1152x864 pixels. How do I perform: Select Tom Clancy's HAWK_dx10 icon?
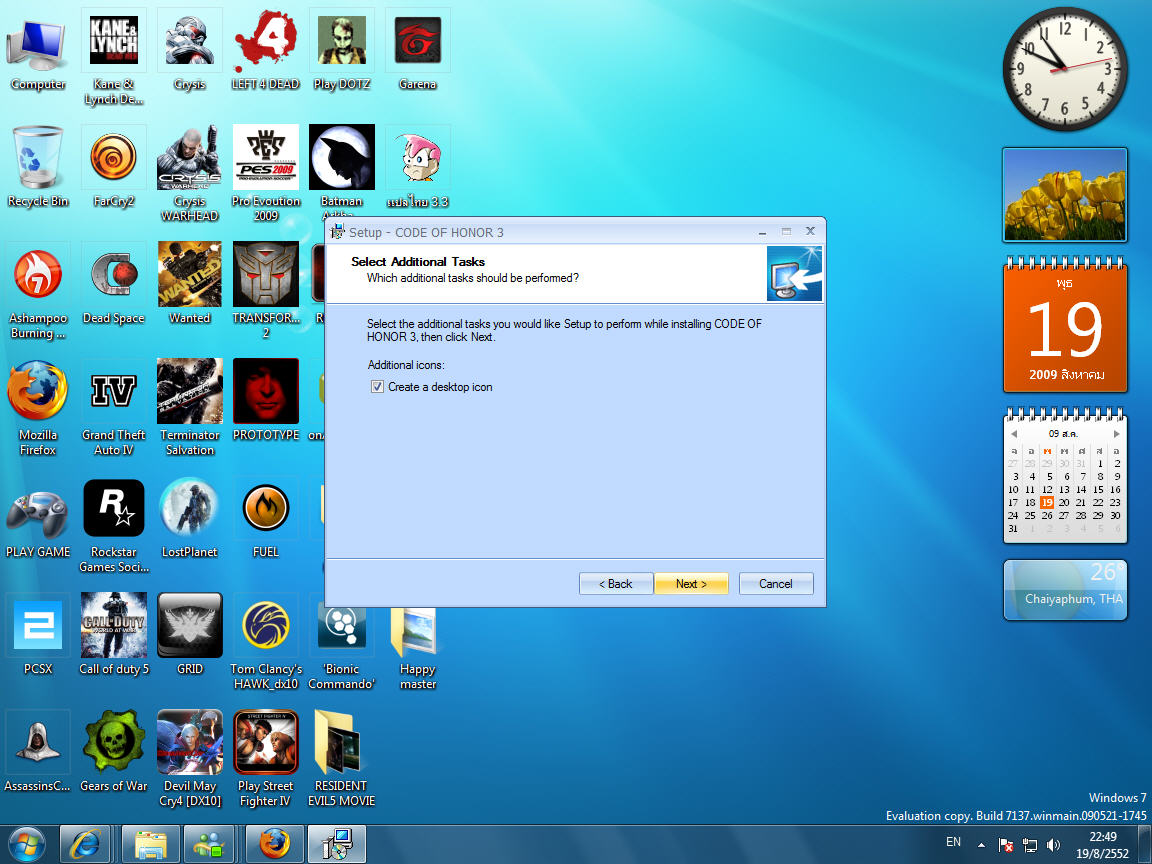[266, 643]
